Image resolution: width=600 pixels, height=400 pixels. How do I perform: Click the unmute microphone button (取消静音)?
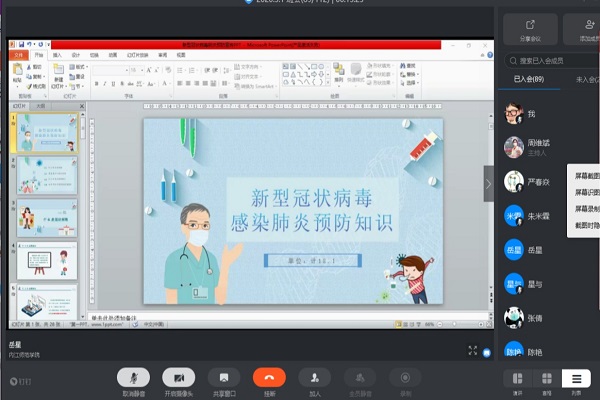[x=133, y=377]
